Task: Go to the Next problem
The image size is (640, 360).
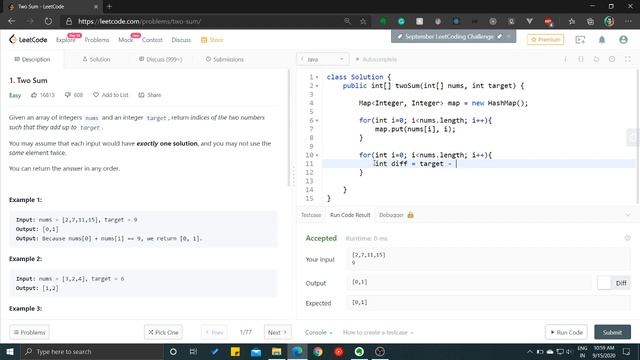Action: [278, 332]
